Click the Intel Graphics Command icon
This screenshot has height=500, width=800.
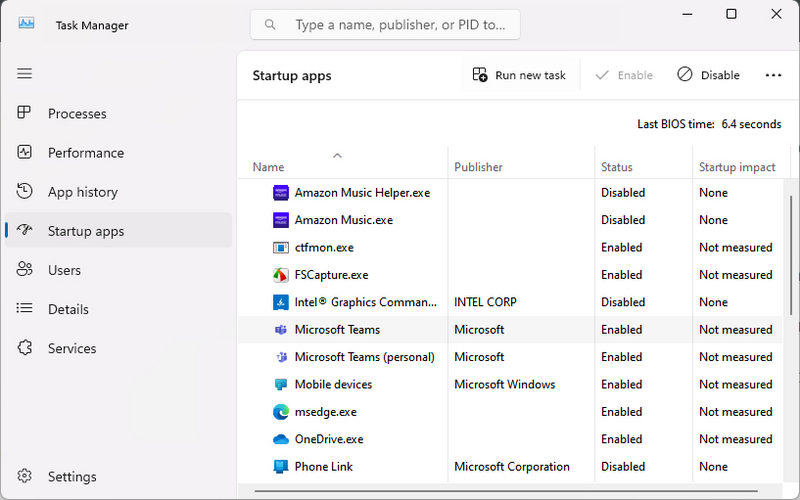[x=281, y=302]
